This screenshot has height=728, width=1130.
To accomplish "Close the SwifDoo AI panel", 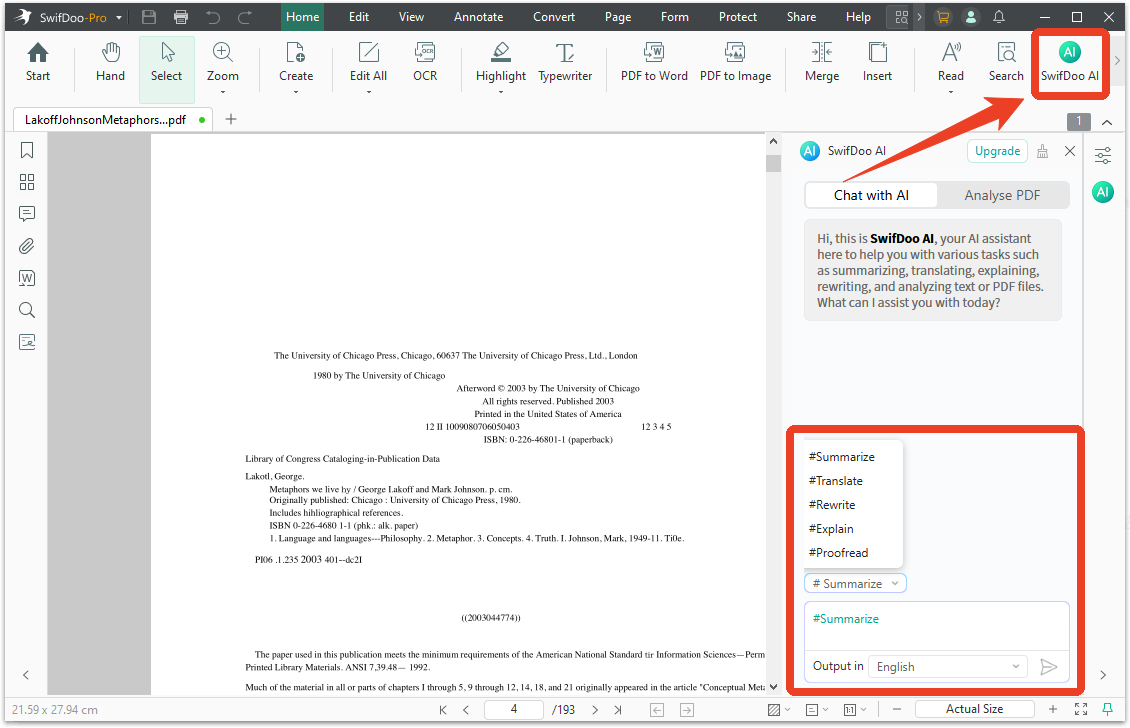I will point(1069,151).
